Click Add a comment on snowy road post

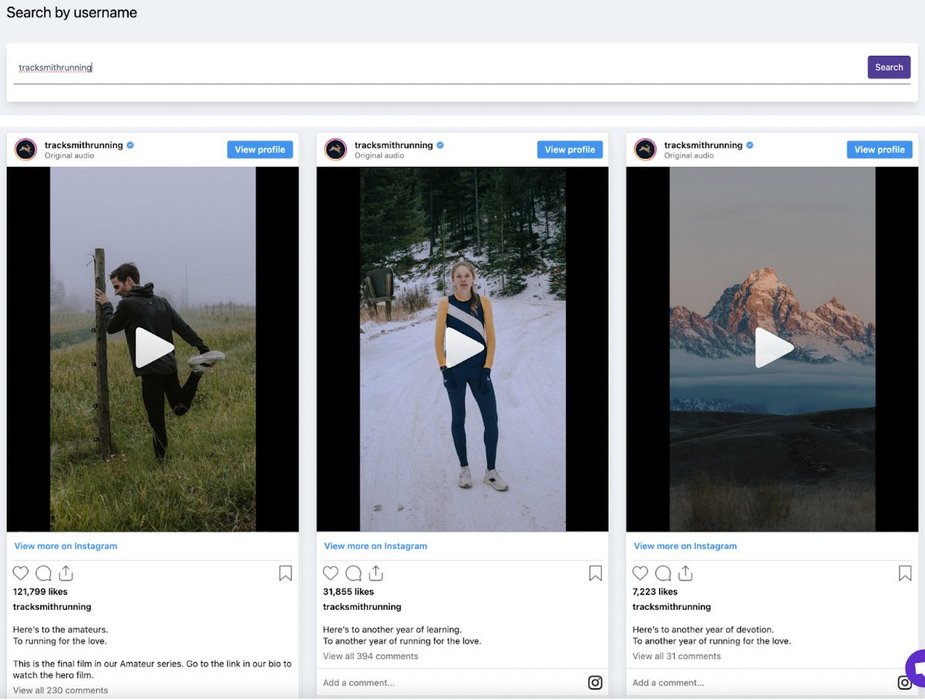pos(359,683)
